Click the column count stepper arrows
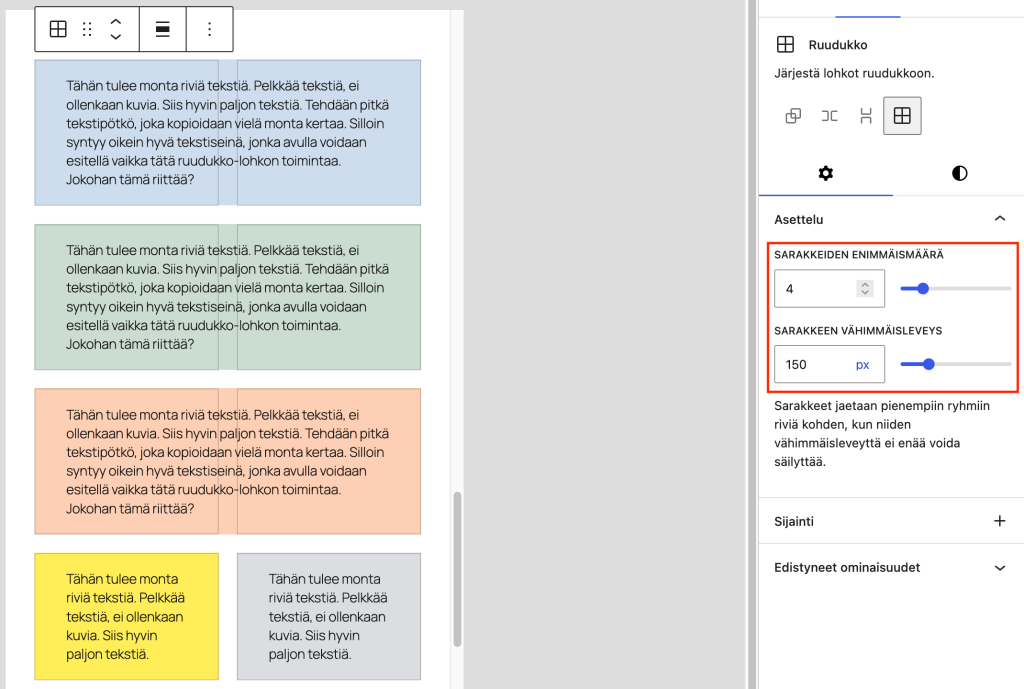 click(x=865, y=289)
